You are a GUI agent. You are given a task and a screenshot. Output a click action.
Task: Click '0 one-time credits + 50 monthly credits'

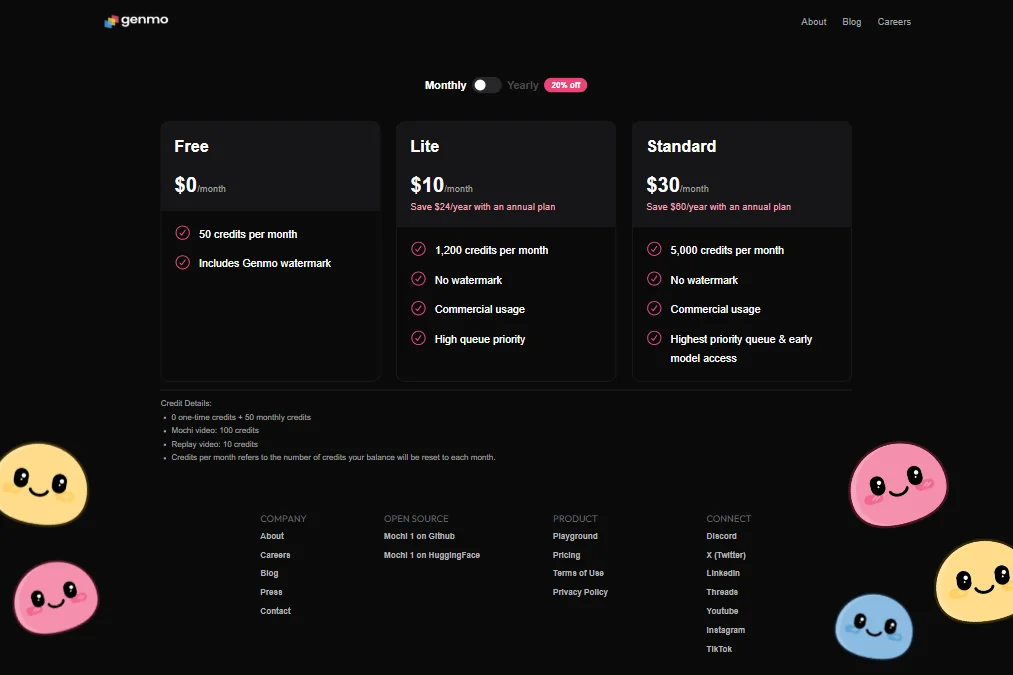[x=241, y=417]
